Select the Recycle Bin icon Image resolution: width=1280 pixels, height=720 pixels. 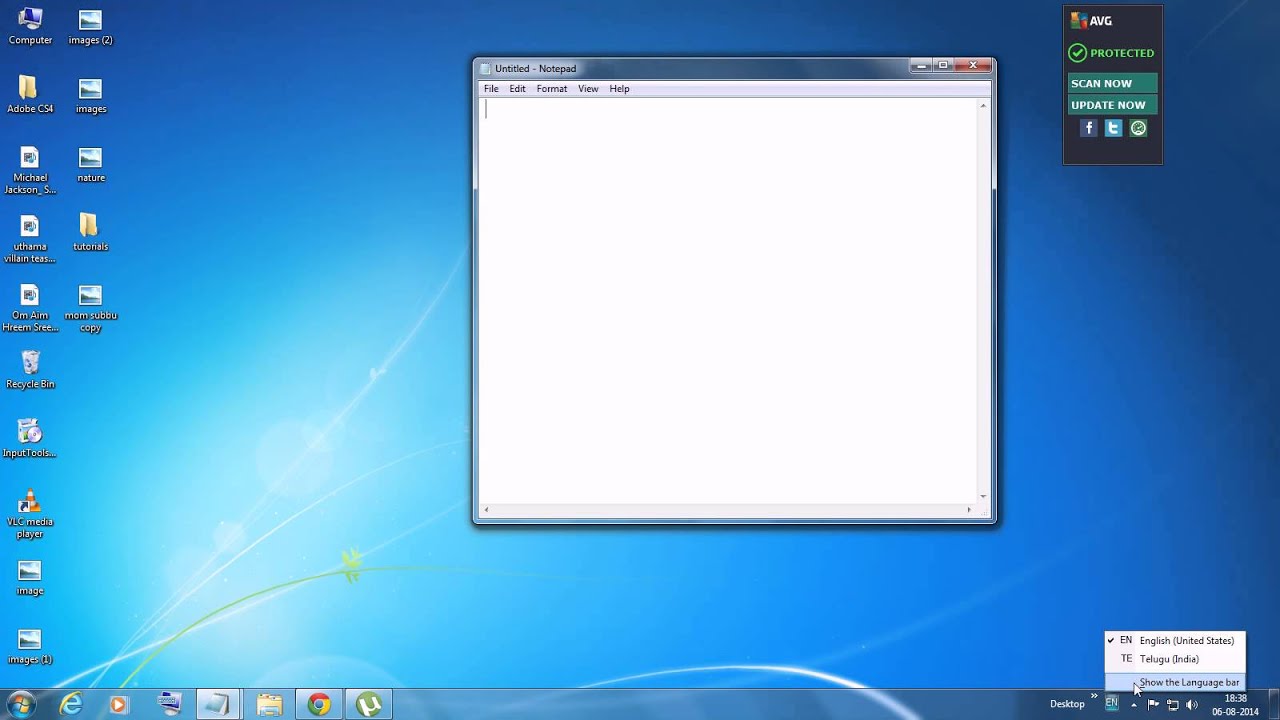pos(30,370)
